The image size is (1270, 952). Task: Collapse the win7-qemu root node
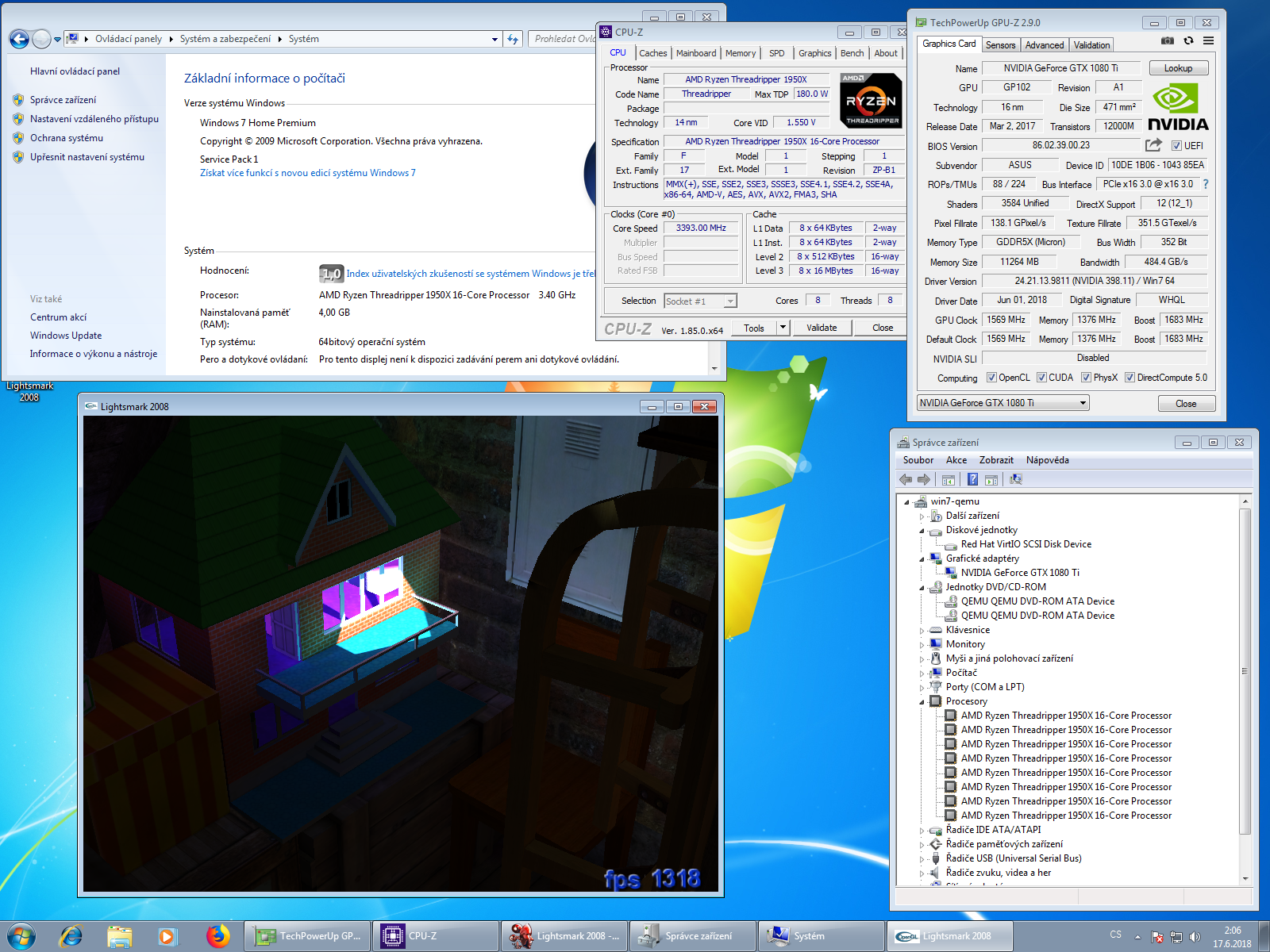pyautogui.click(x=907, y=501)
